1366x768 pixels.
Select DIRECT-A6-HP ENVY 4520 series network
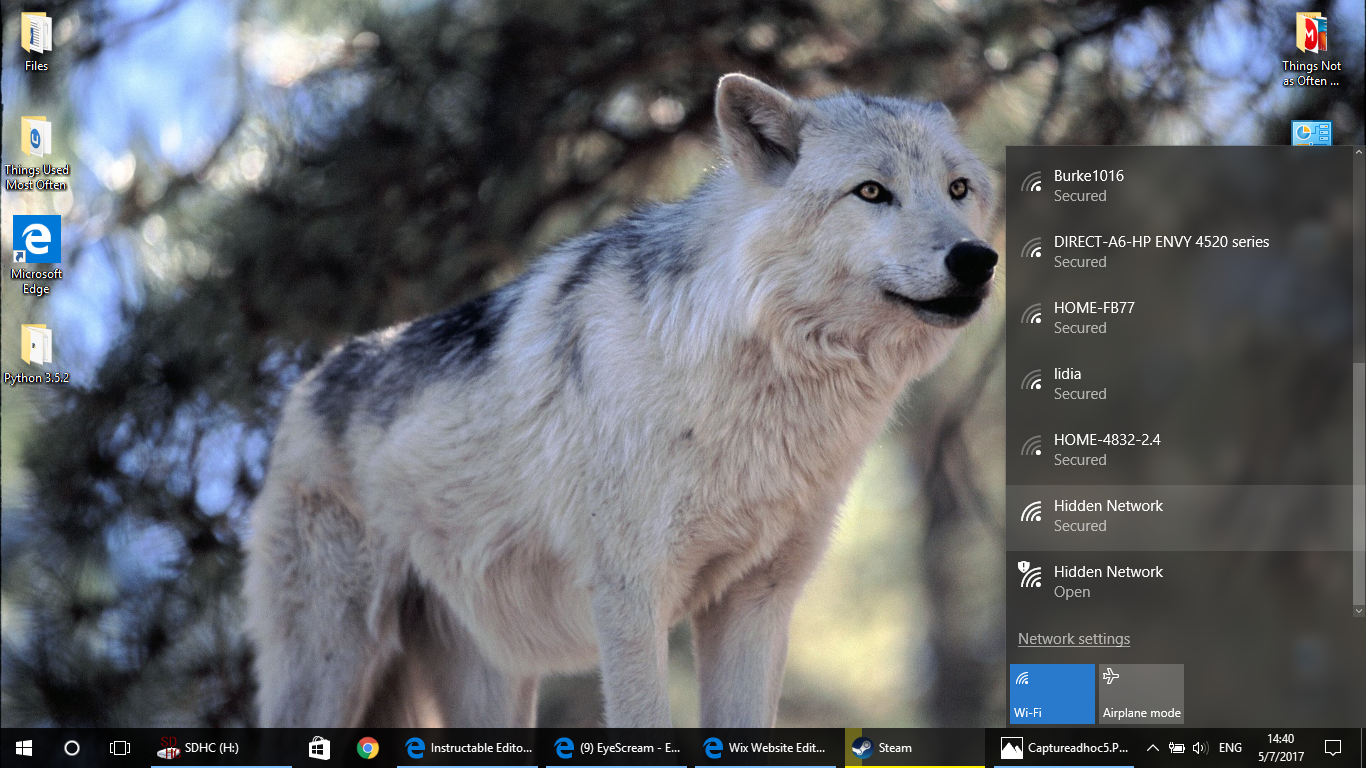[x=1178, y=251]
